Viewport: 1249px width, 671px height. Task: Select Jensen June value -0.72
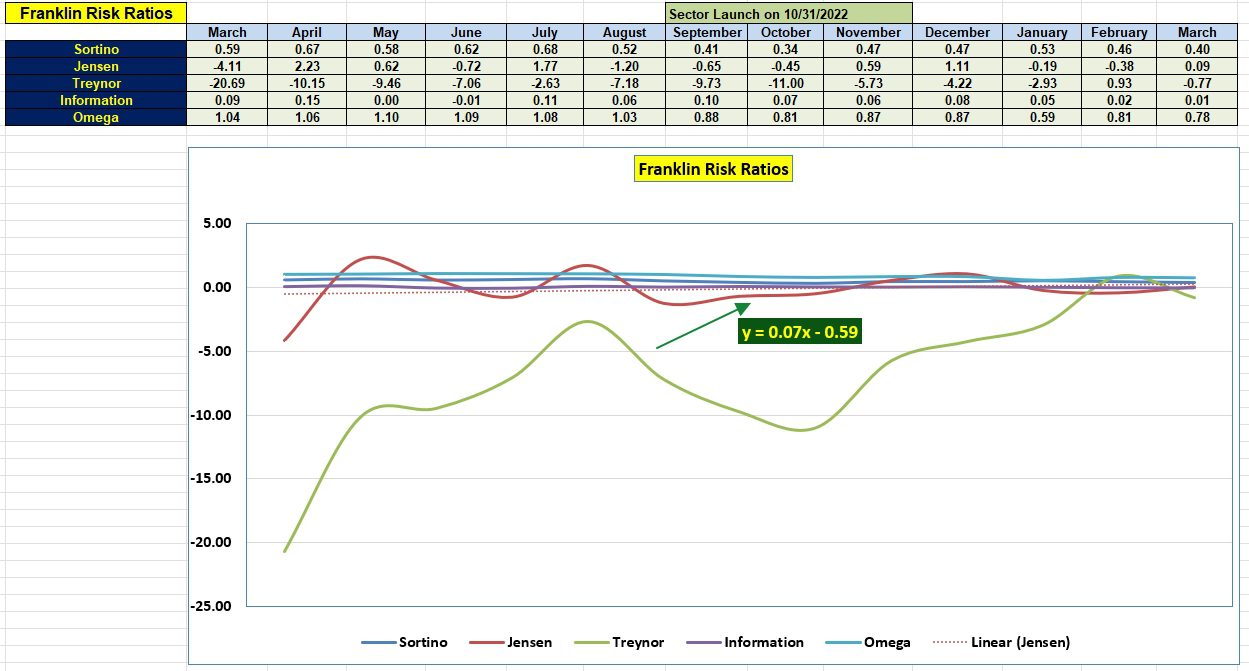[465, 66]
